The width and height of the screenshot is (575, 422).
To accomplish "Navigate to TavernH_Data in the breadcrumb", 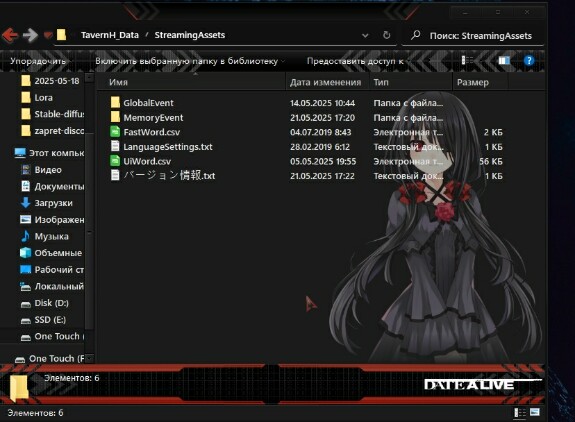I will tap(110, 35).
